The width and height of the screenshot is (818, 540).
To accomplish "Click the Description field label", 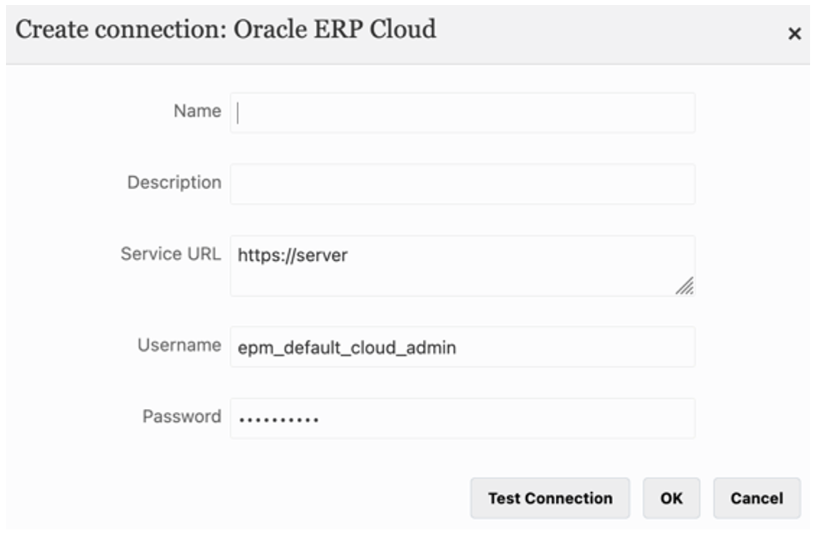I will [x=174, y=182].
